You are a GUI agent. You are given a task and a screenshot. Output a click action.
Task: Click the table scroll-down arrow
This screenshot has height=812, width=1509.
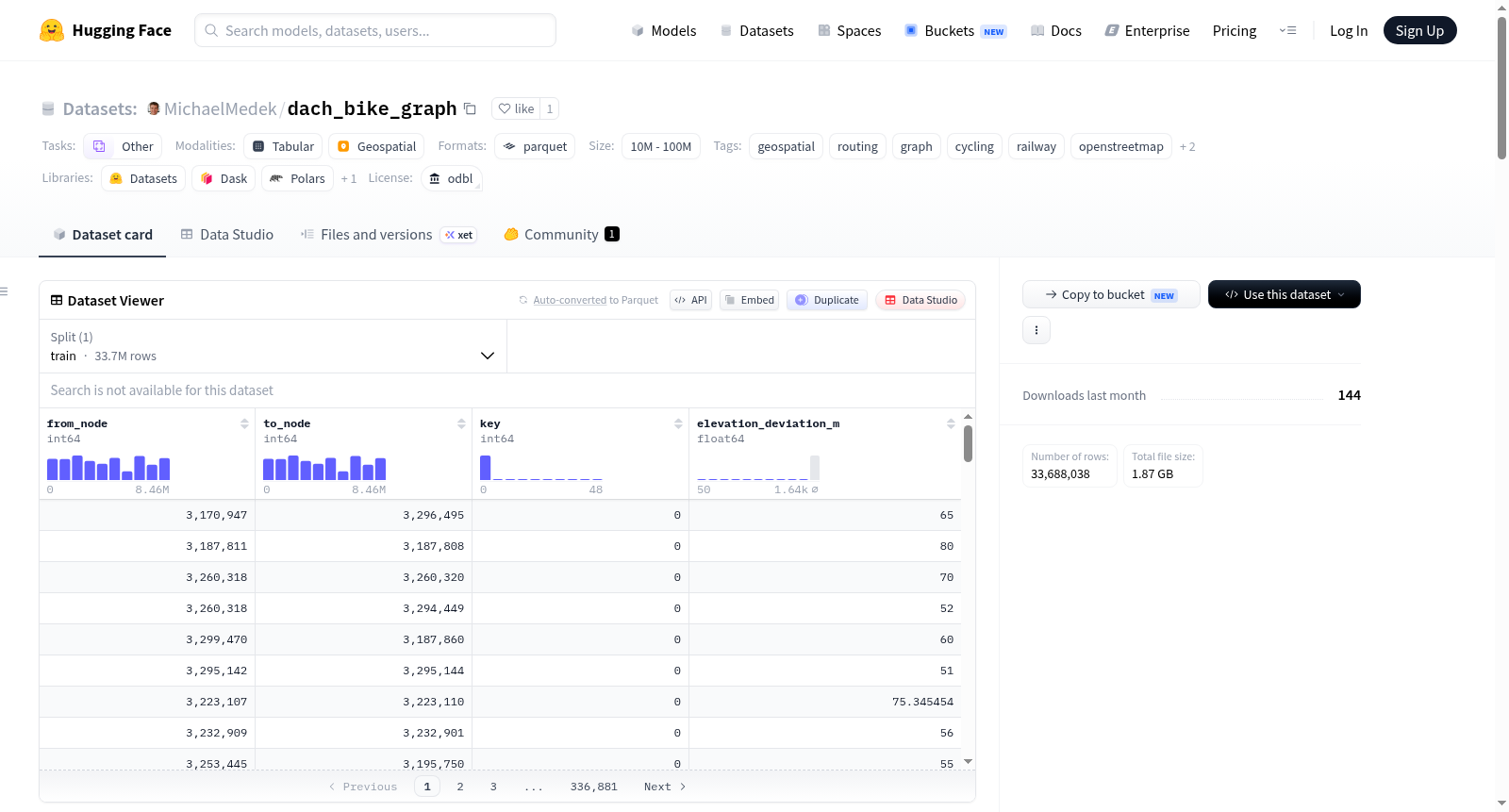(968, 761)
